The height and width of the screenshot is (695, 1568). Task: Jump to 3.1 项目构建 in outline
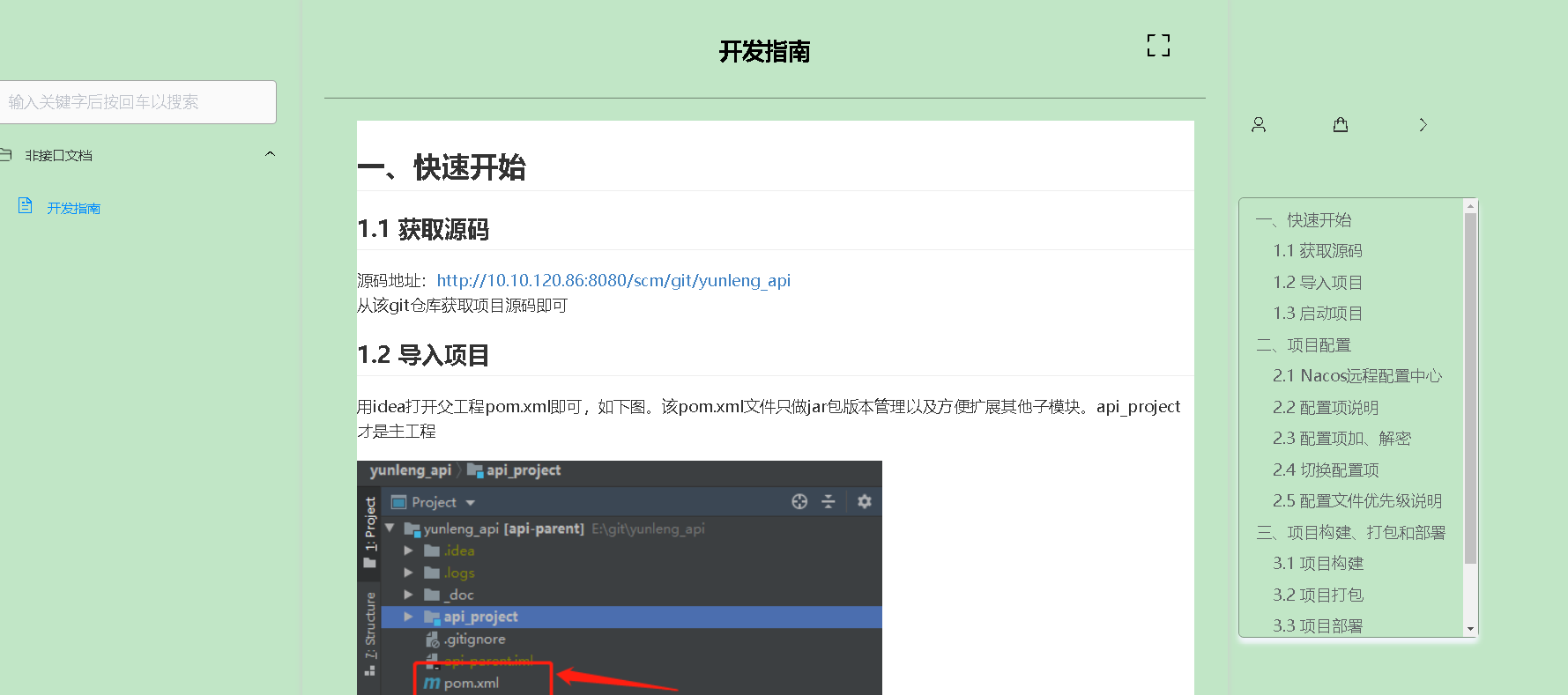[1318, 564]
